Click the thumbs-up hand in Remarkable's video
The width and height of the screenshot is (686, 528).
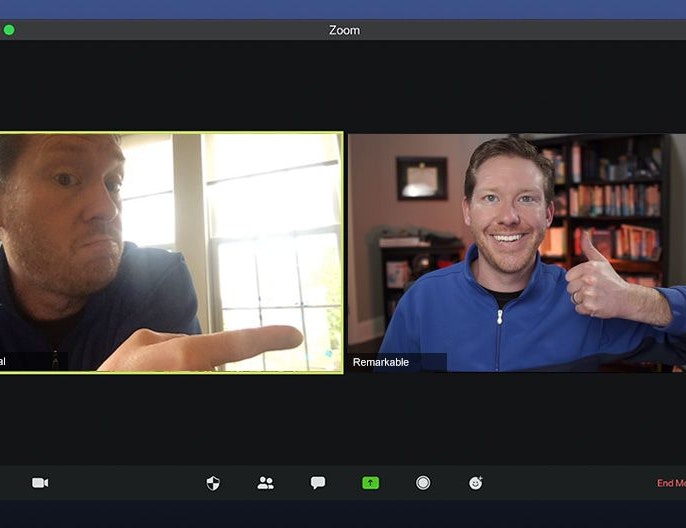point(597,280)
